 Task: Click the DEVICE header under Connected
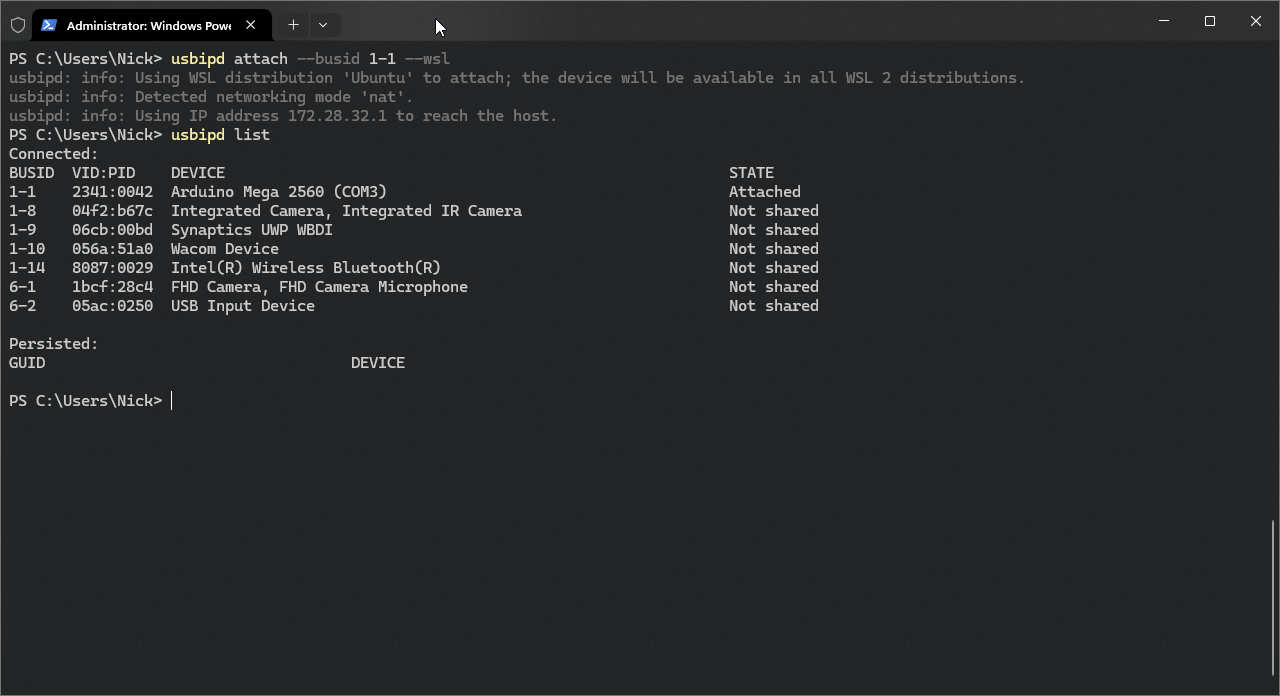198,173
